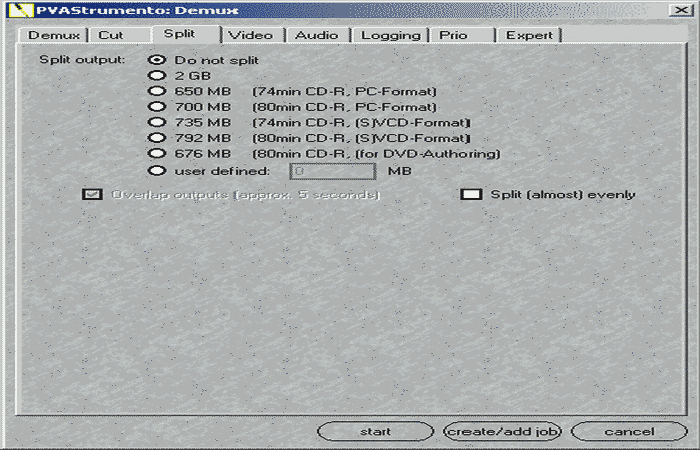Enable the 'user defined' split size radio
The width and height of the screenshot is (700, 450).
155,170
